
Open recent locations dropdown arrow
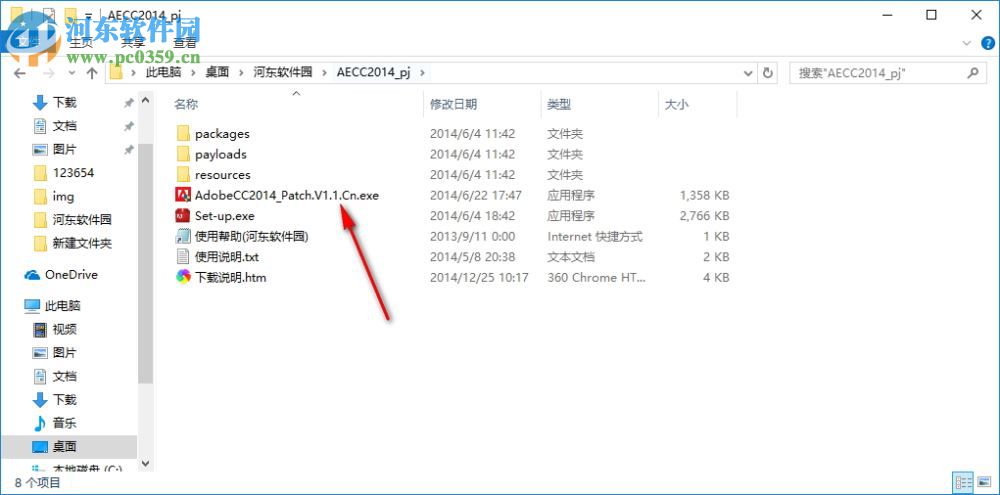[x=71, y=73]
